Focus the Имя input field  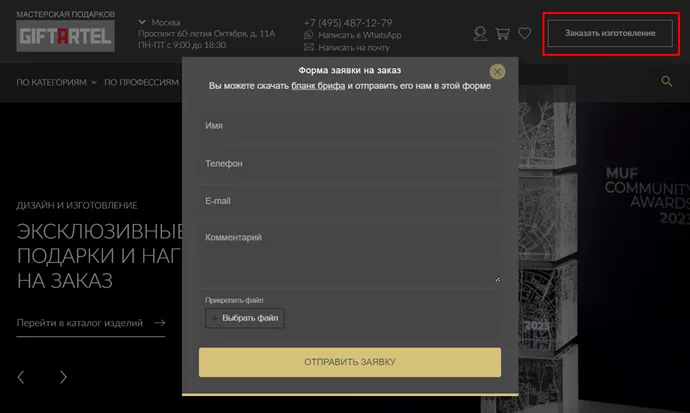click(x=349, y=126)
